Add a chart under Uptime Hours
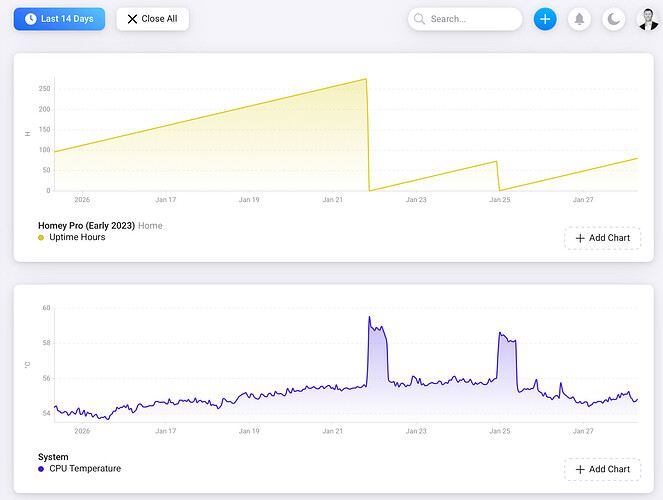Image resolution: width=663 pixels, height=500 pixels. pos(603,238)
